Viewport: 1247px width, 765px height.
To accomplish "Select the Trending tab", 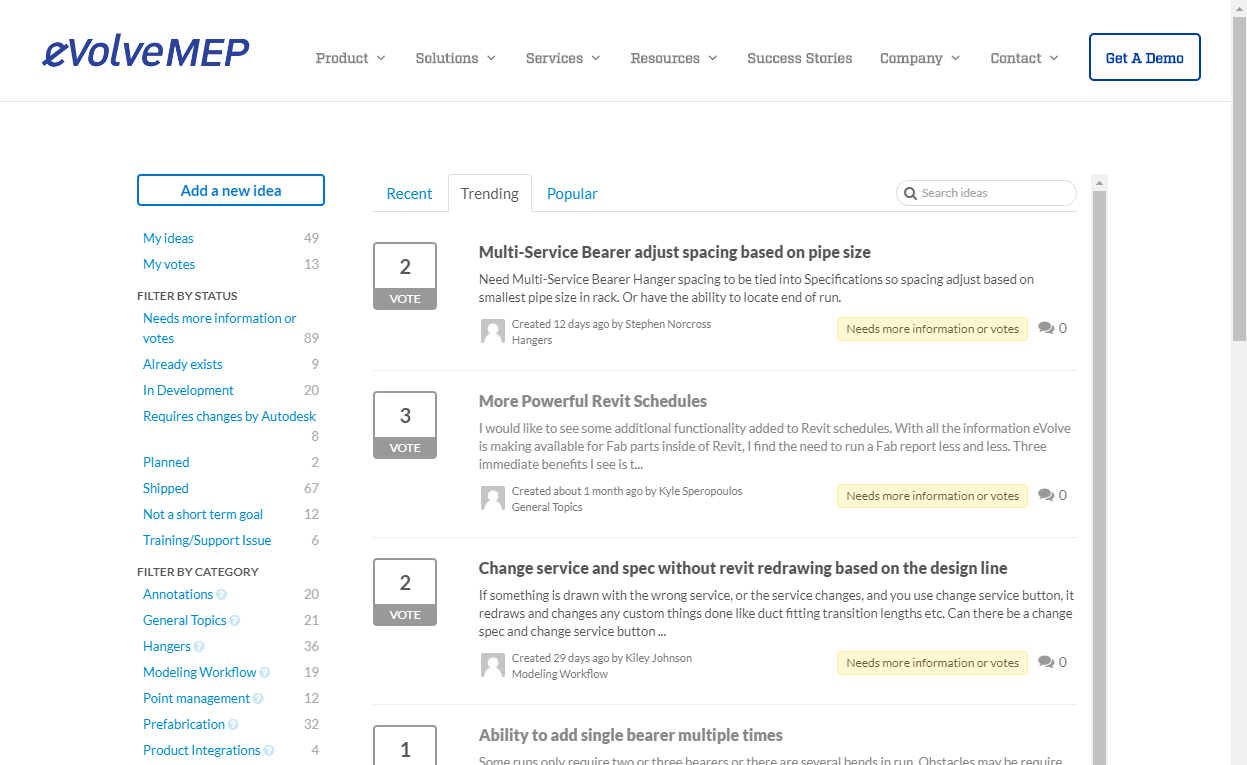I will 490,194.
